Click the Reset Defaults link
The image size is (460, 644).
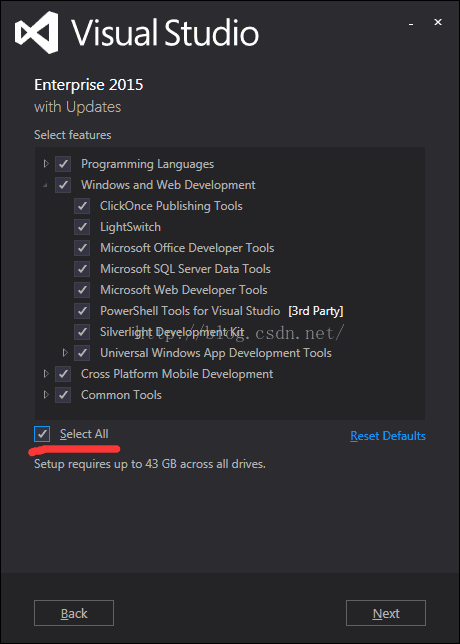click(388, 436)
